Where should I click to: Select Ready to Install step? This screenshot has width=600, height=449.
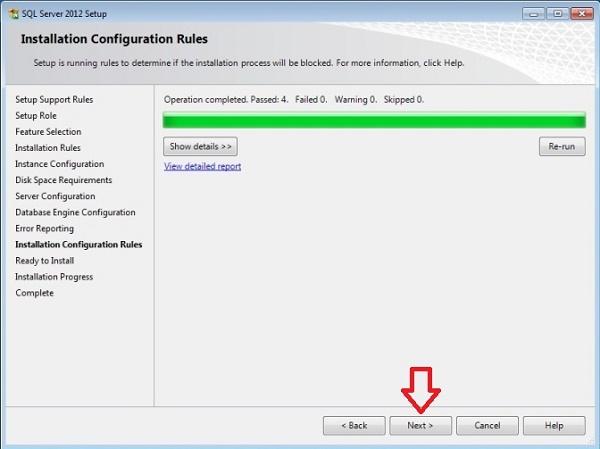point(44,261)
